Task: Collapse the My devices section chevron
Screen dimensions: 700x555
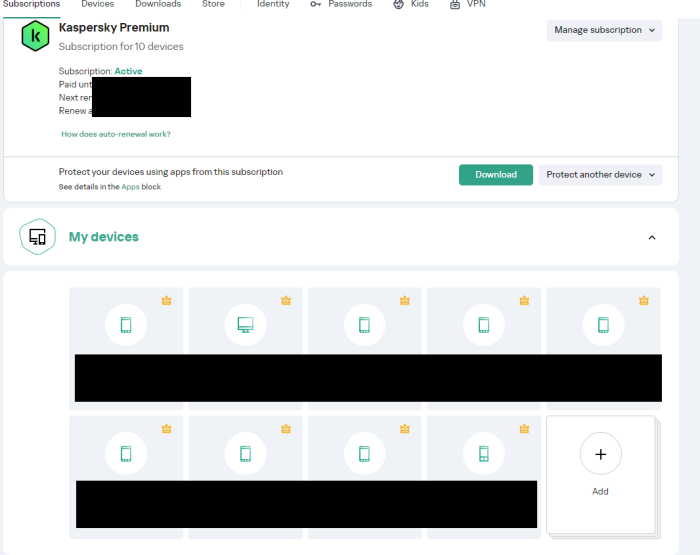Action: tap(652, 238)
